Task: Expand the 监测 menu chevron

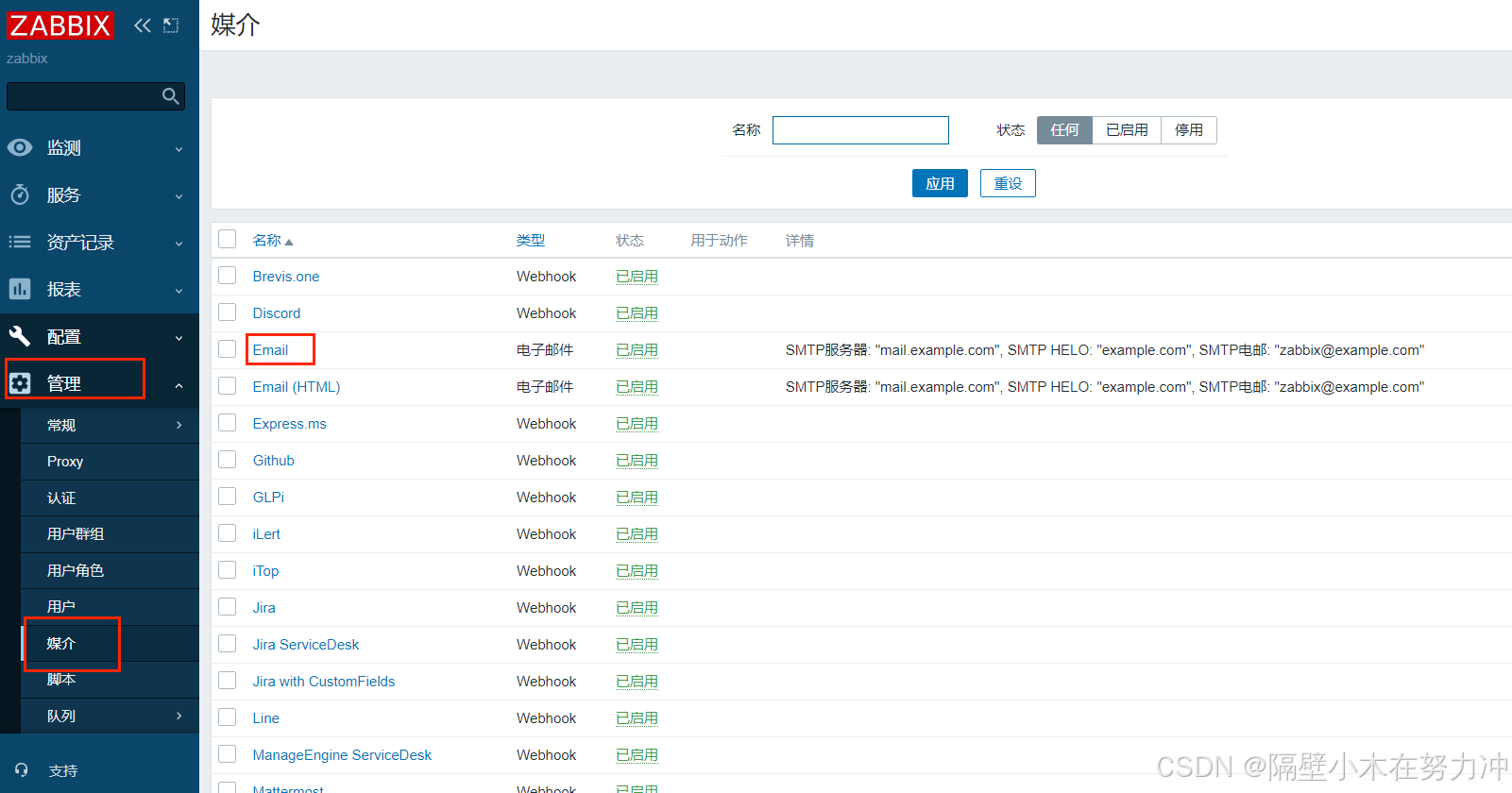Action: (x=178, y=149)
